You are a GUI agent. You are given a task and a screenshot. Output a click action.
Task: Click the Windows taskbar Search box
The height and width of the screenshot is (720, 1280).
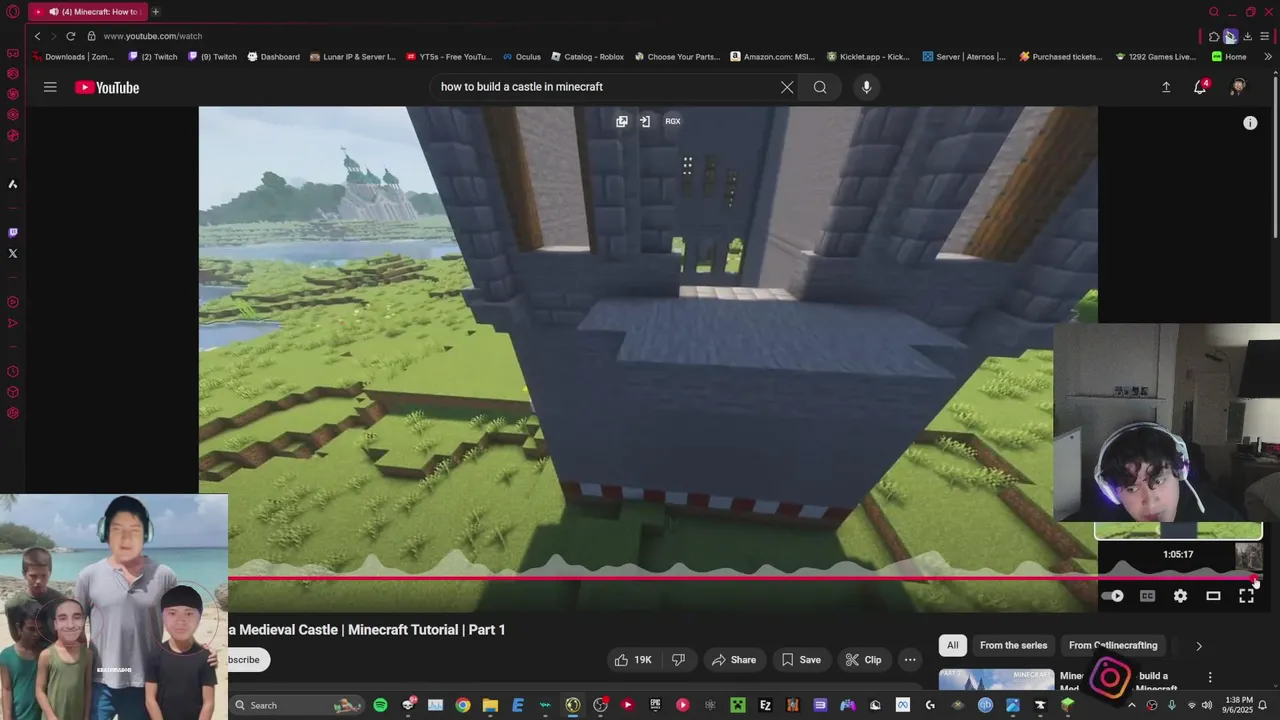295,705
